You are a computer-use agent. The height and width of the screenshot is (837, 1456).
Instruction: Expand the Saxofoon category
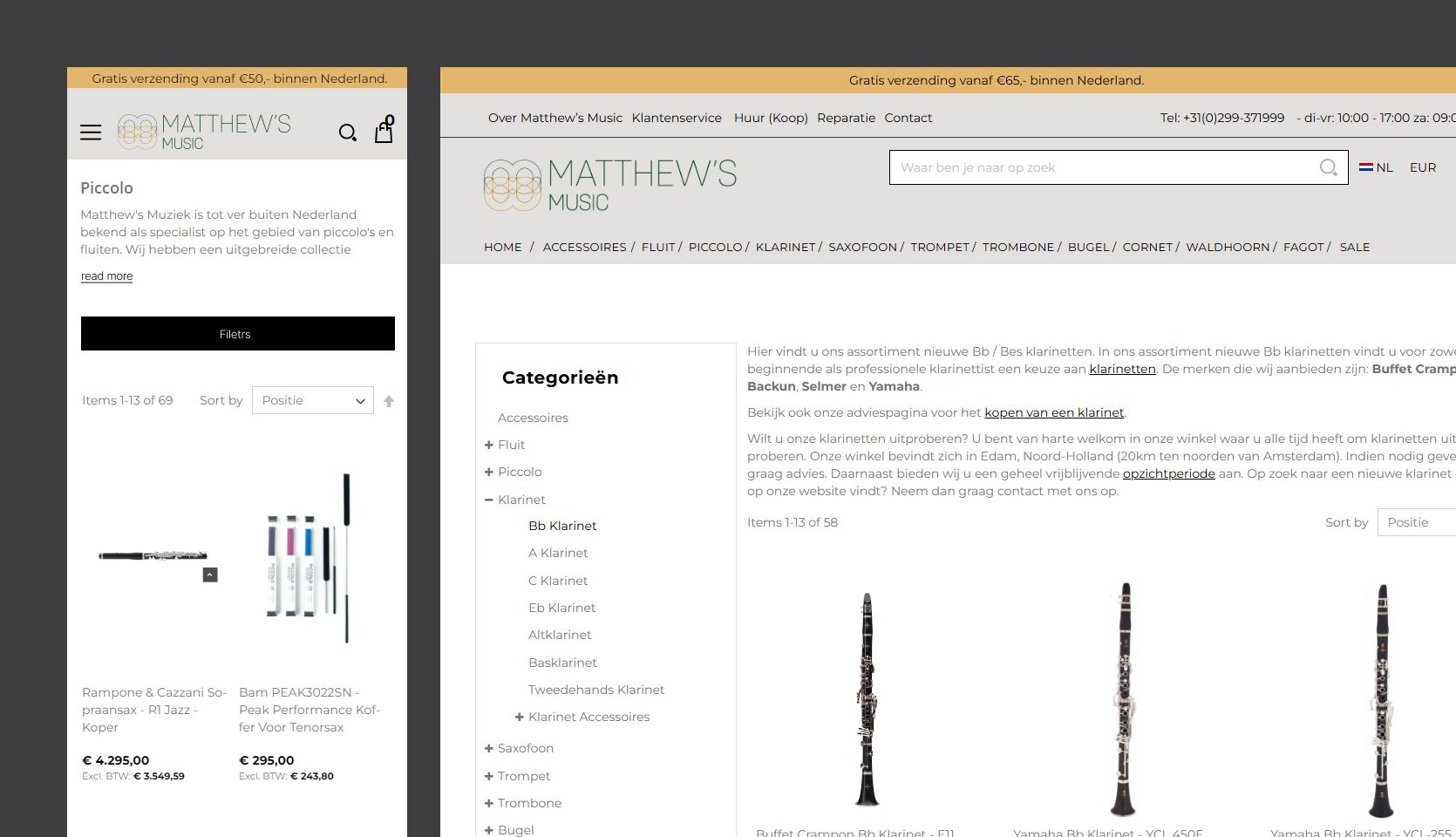click(489, 748)
